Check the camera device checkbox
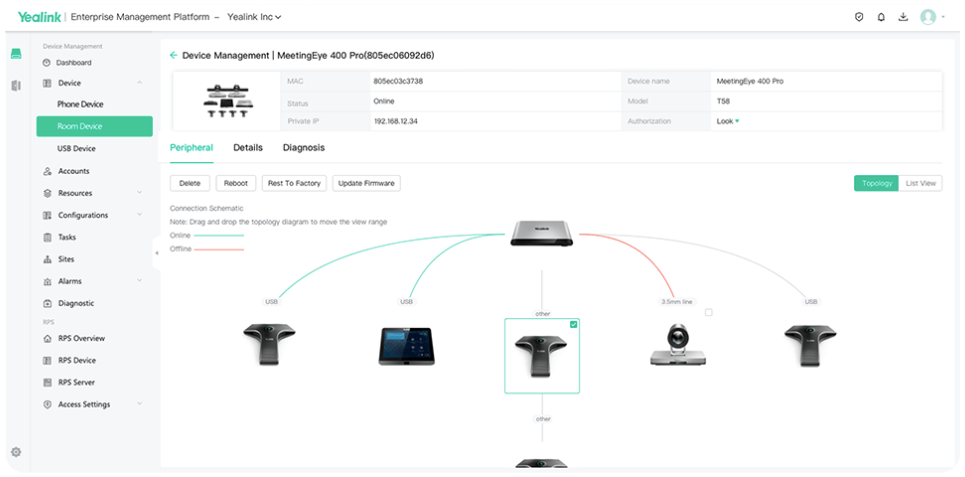Viewport: 965px width, 477px height. point(708,313)
